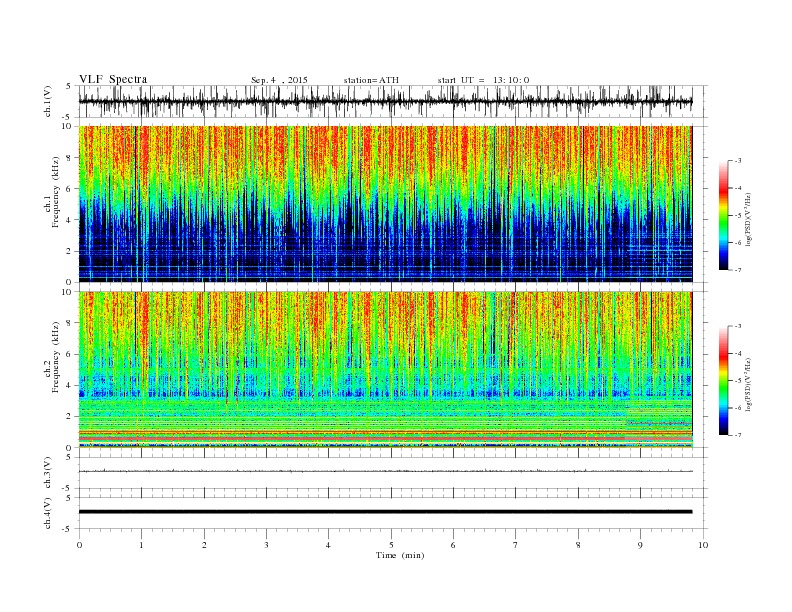Click the "ch.1(V)" waveform axis label
The width and height of the screenshot is (792, 612).
[48, 101]
